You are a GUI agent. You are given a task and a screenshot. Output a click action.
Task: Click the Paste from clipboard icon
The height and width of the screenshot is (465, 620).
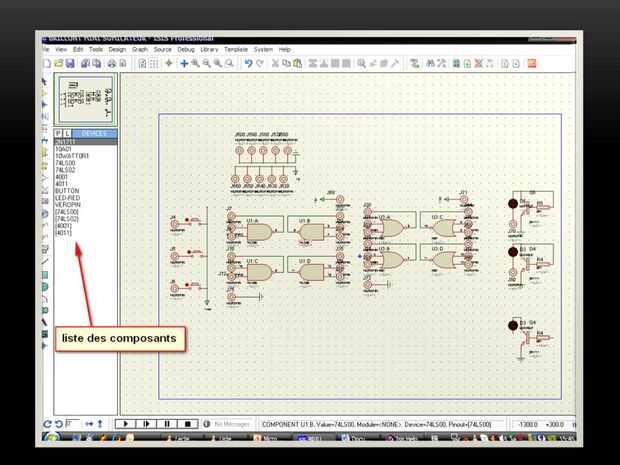(x=297, y=63)
